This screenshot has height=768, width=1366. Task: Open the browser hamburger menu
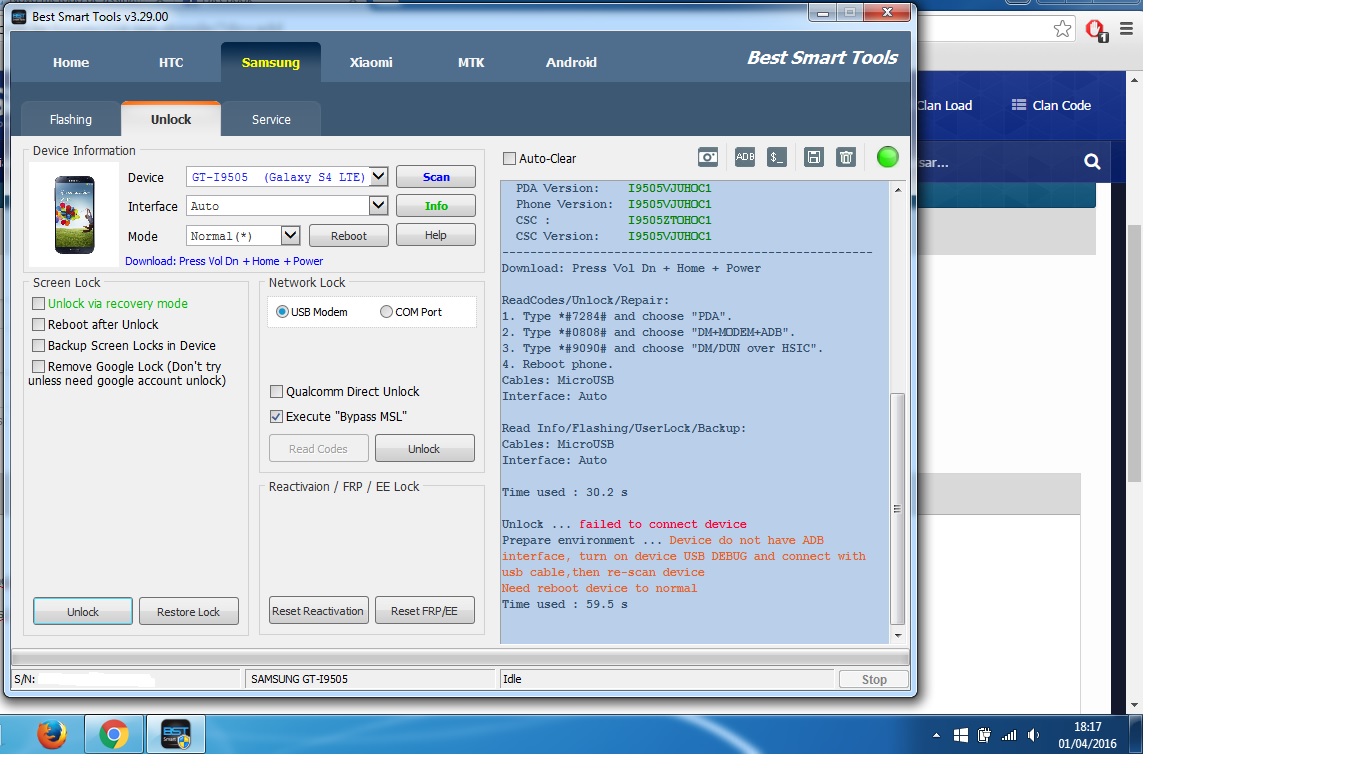pyautogui.click(x=1126, y=29)
